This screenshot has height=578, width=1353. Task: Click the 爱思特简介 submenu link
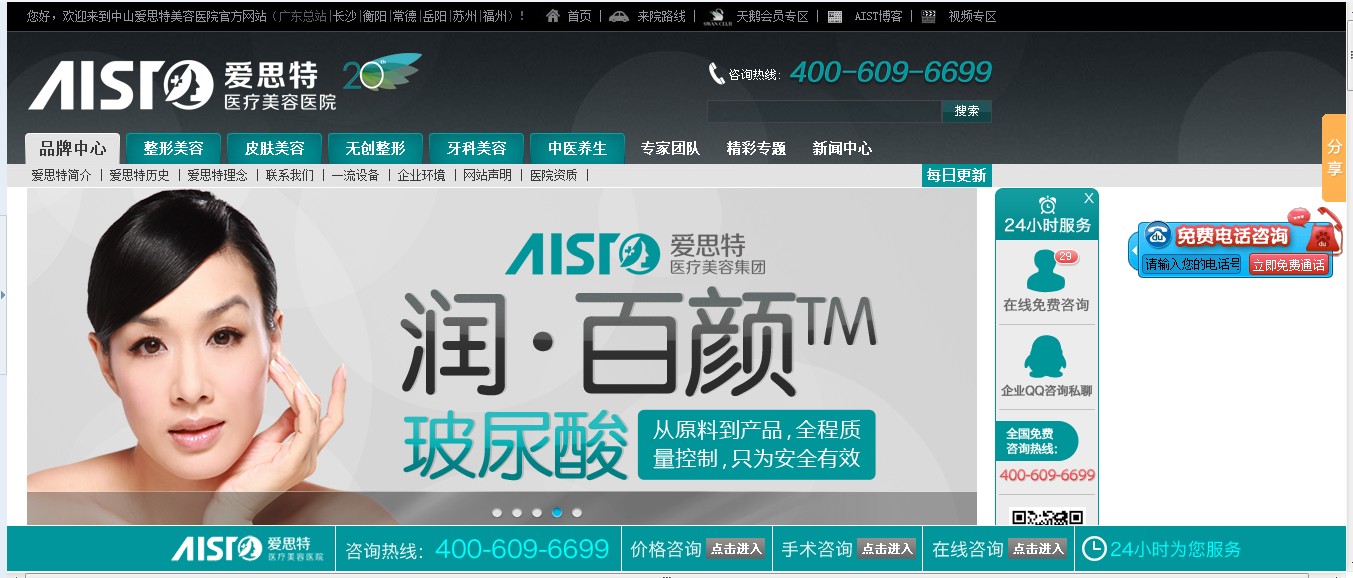point(61,175)
